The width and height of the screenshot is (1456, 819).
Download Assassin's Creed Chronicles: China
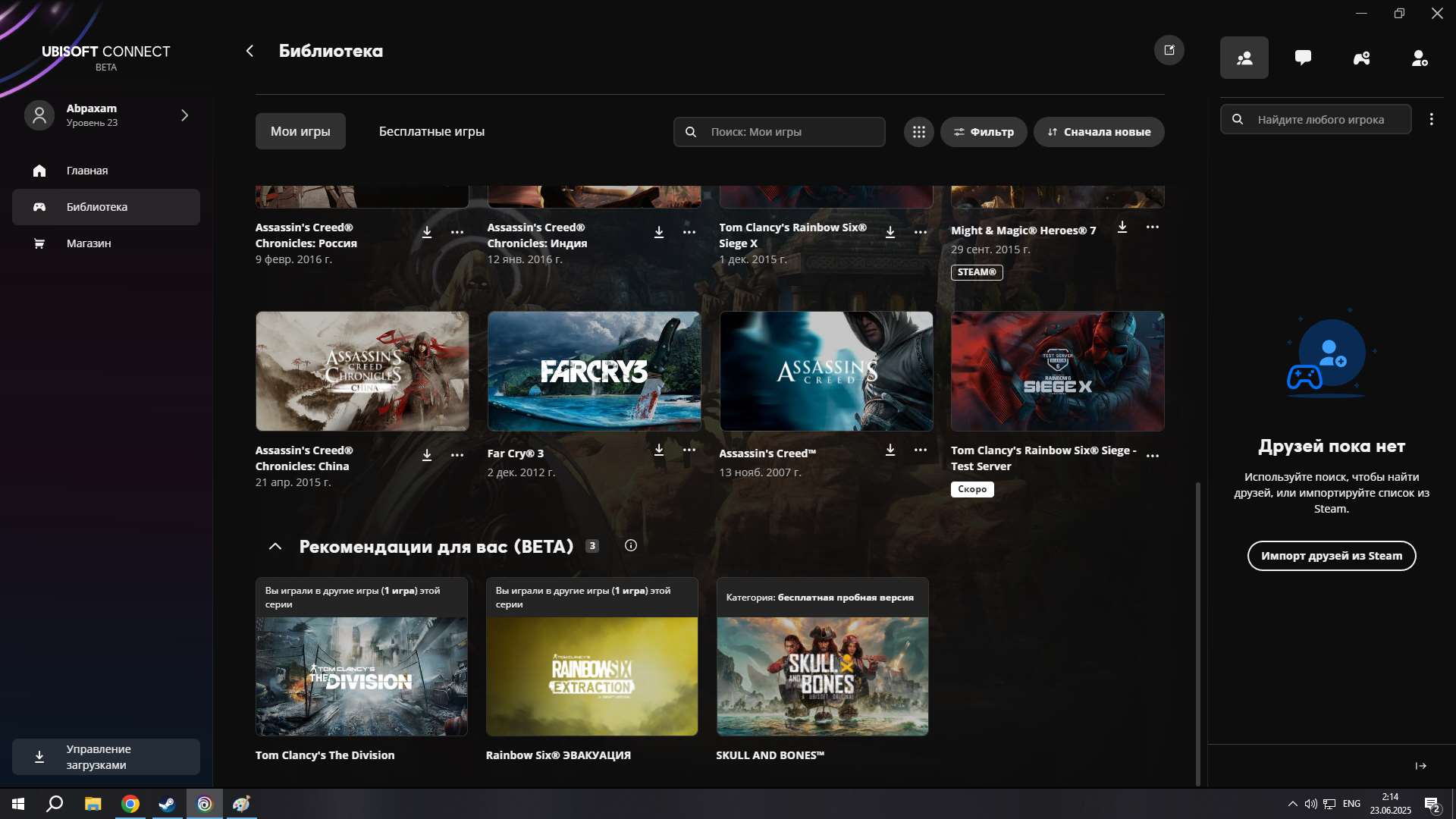point(427,455)
